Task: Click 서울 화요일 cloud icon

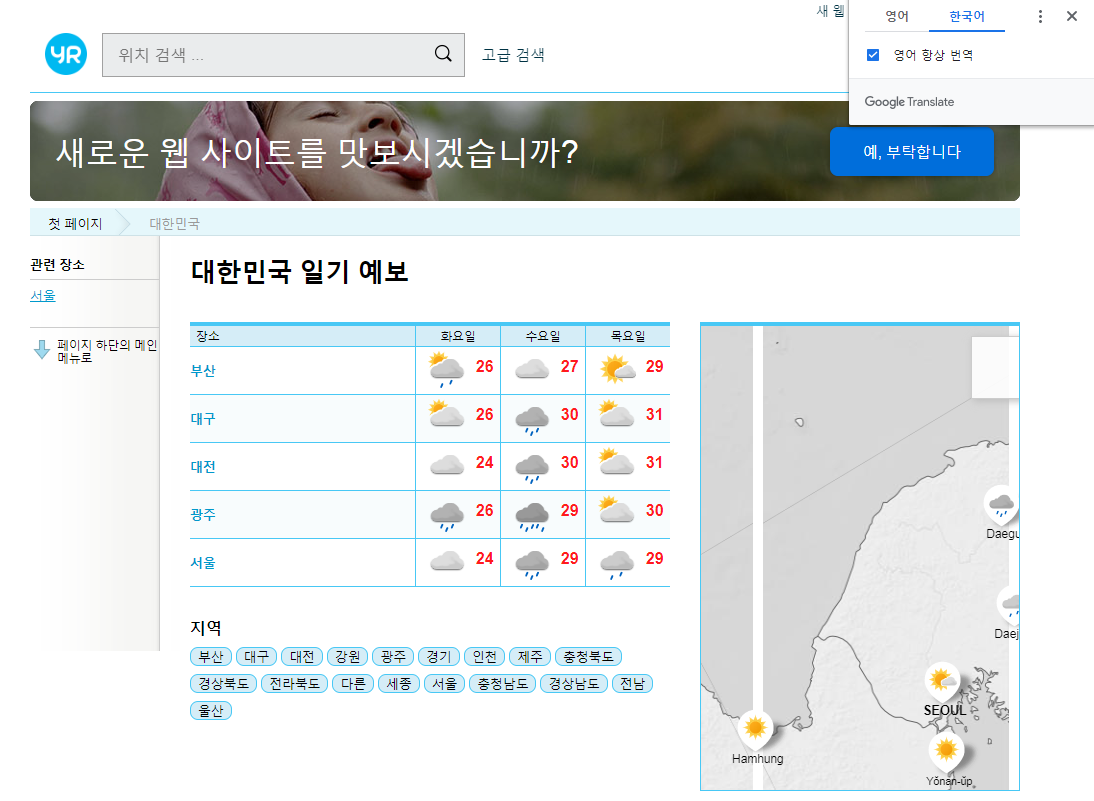Action: tap(447, 560)
